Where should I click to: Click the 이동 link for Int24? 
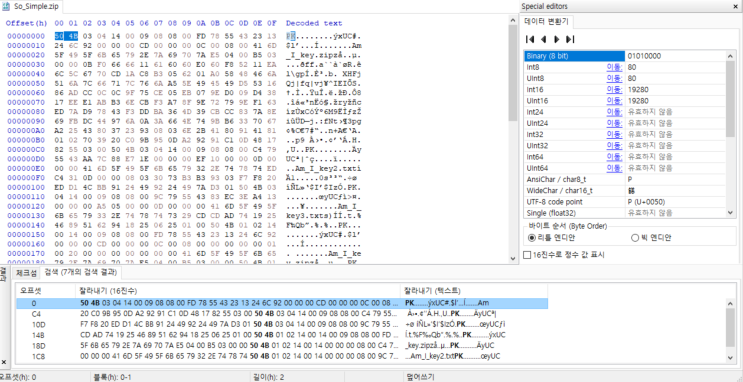(x=614, y=112)
